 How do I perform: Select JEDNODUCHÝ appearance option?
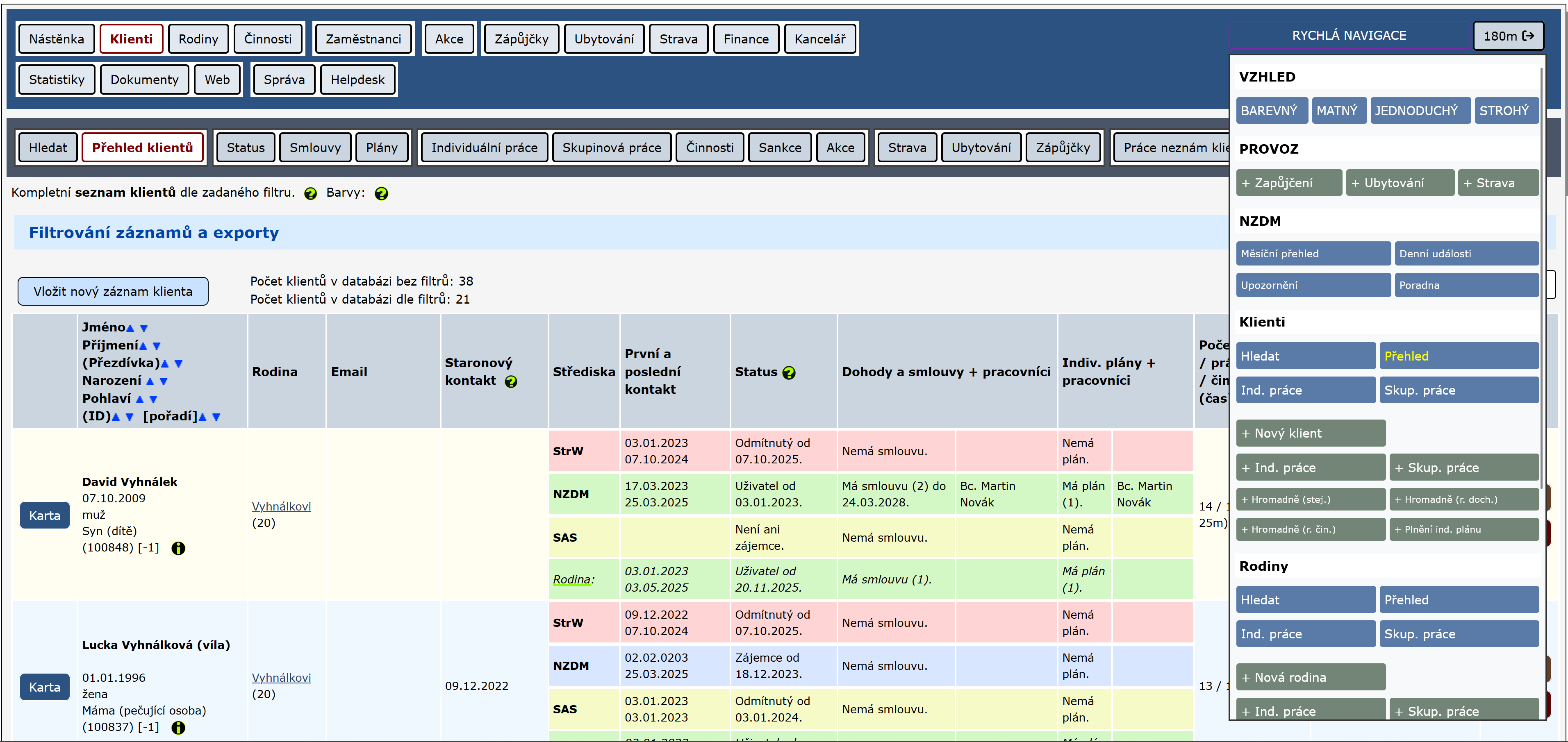(1416, 111)
